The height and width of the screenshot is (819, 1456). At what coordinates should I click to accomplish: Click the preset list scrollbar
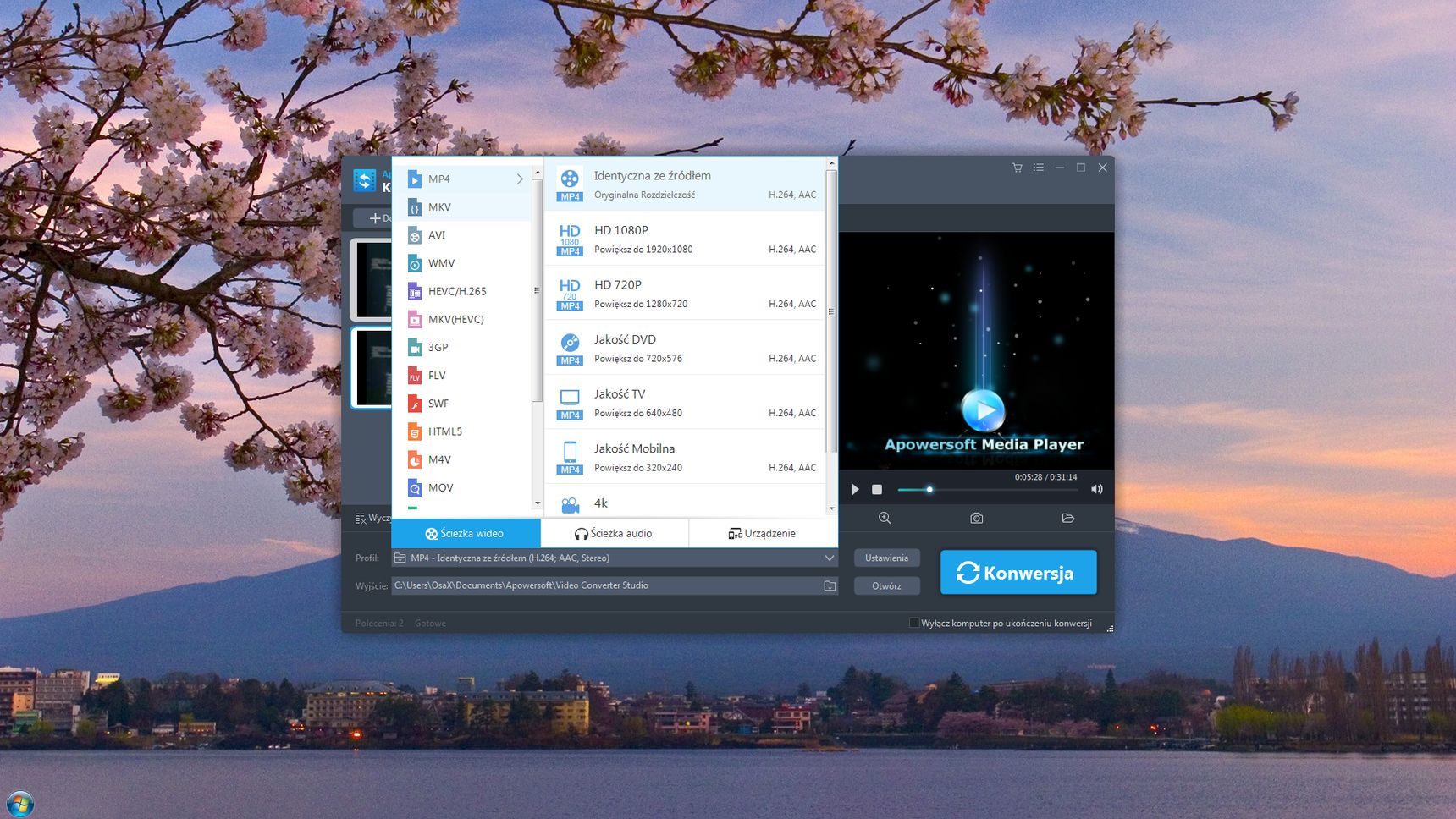click(831, 311)
